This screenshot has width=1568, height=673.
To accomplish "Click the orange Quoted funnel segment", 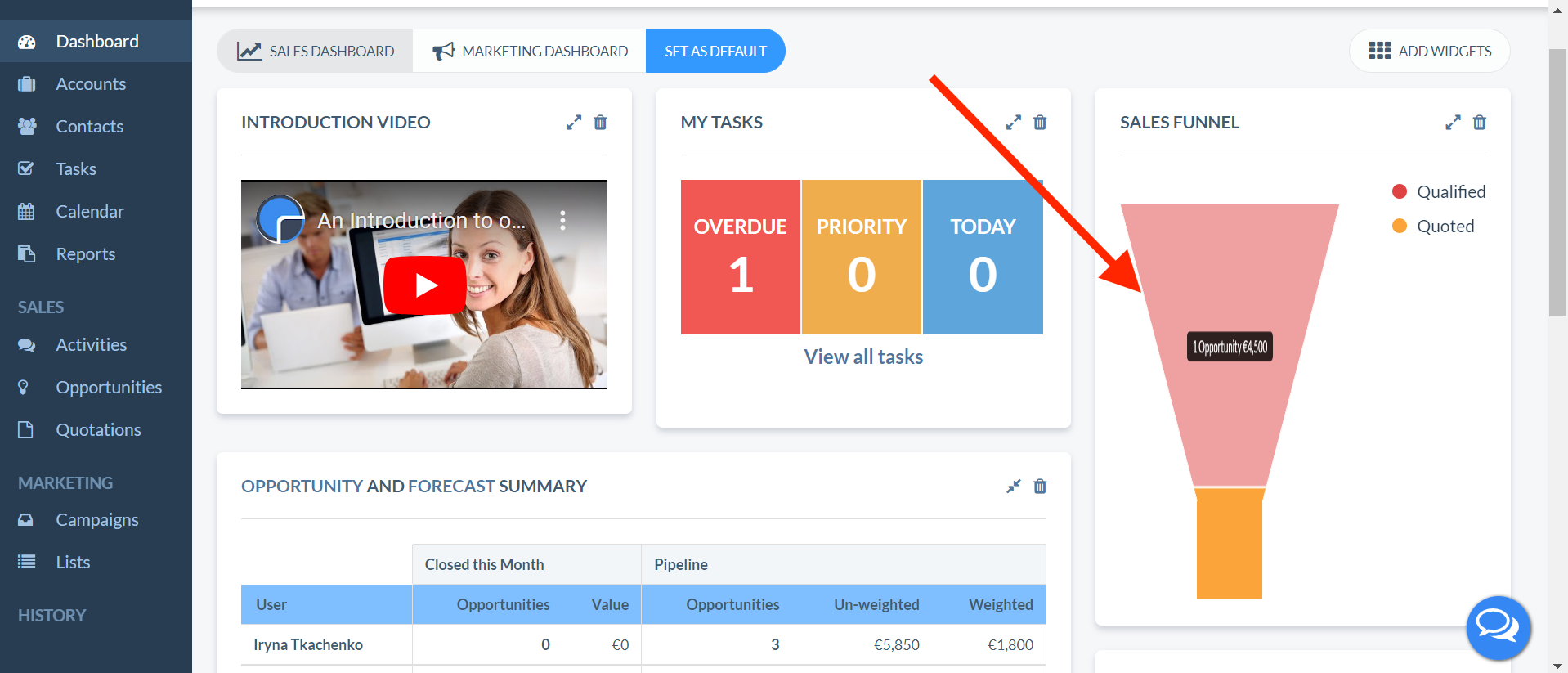I will coord(1230,544).
